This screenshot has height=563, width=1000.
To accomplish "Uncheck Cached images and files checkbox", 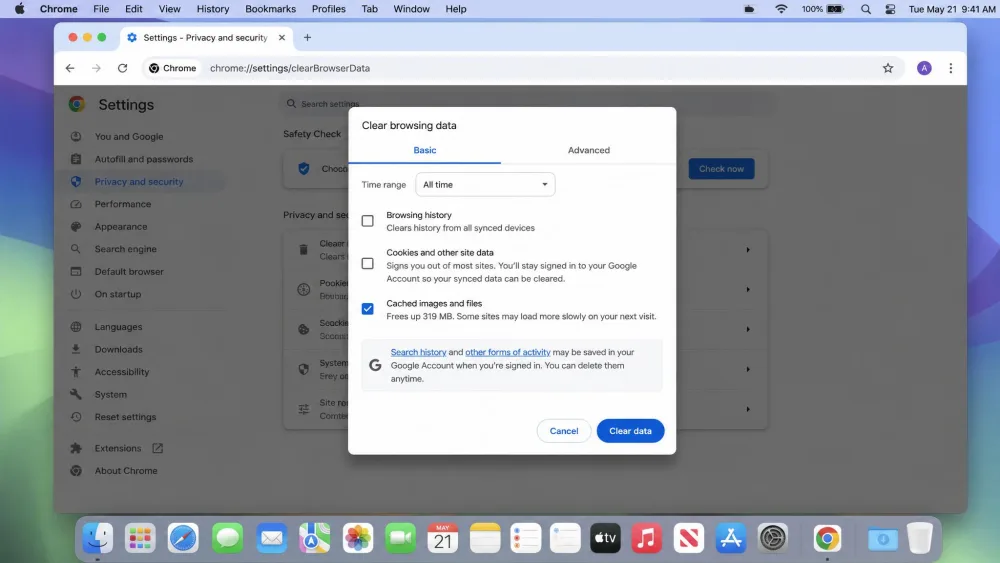I will coord(367,309).
